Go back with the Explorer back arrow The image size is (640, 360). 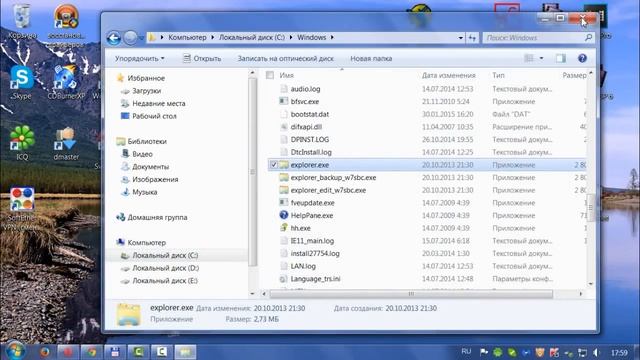pos(113,38)
